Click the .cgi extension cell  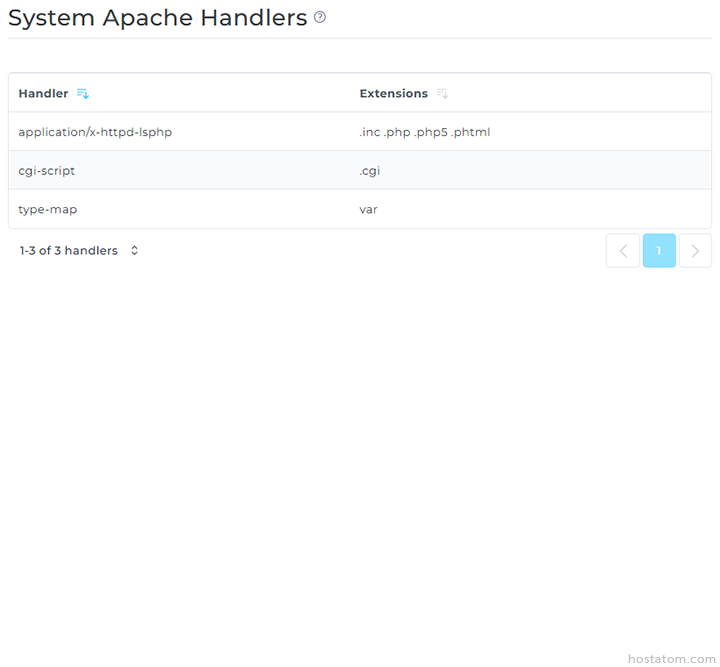[370, 171]
